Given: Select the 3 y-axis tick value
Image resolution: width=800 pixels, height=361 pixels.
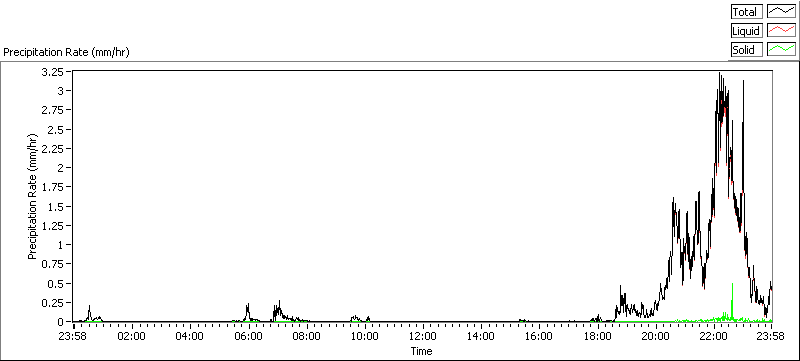Looking at the screenshot, I should pos(61,91).
